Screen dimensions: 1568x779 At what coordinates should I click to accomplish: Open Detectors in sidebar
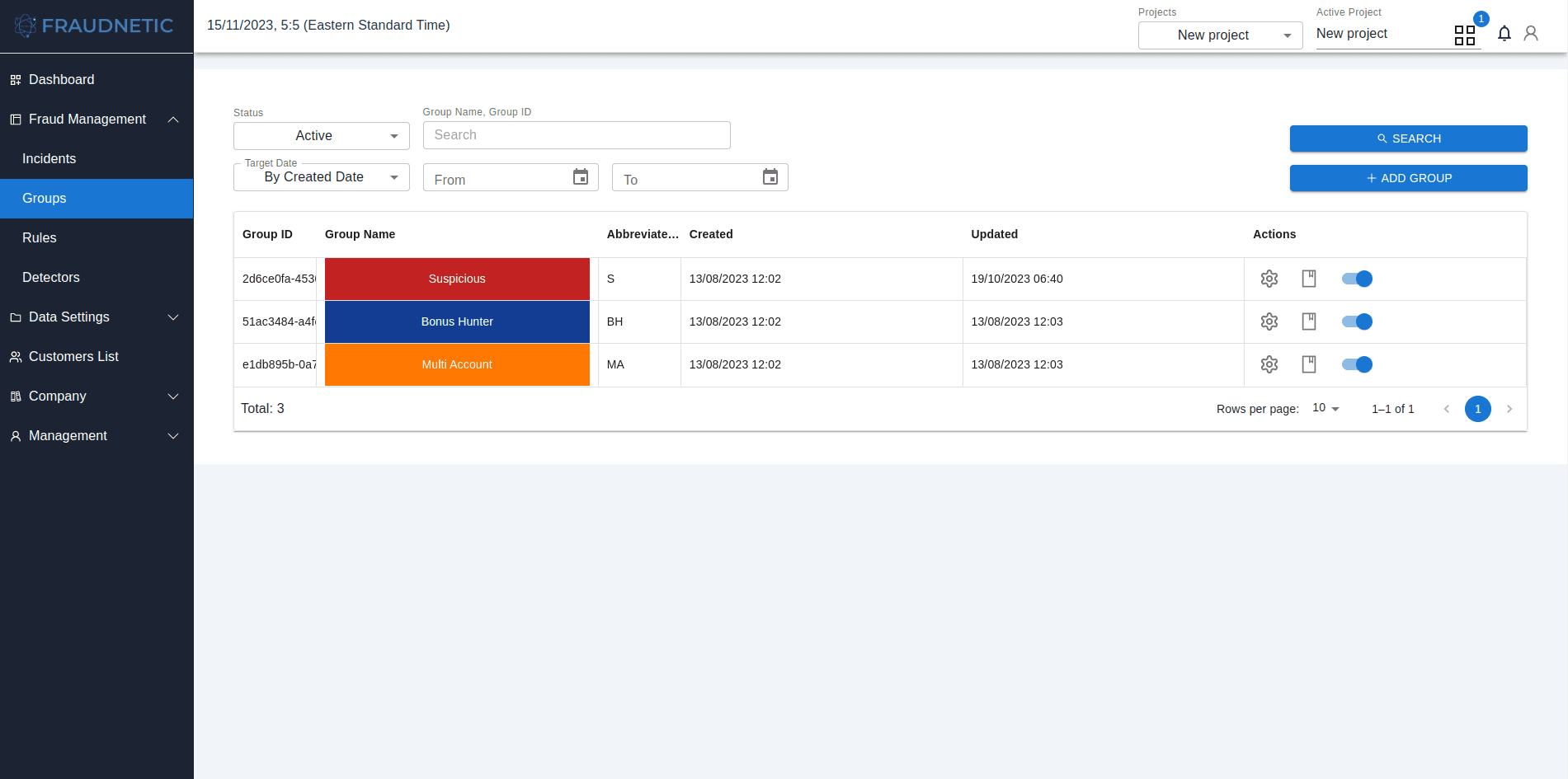point(97,278)
